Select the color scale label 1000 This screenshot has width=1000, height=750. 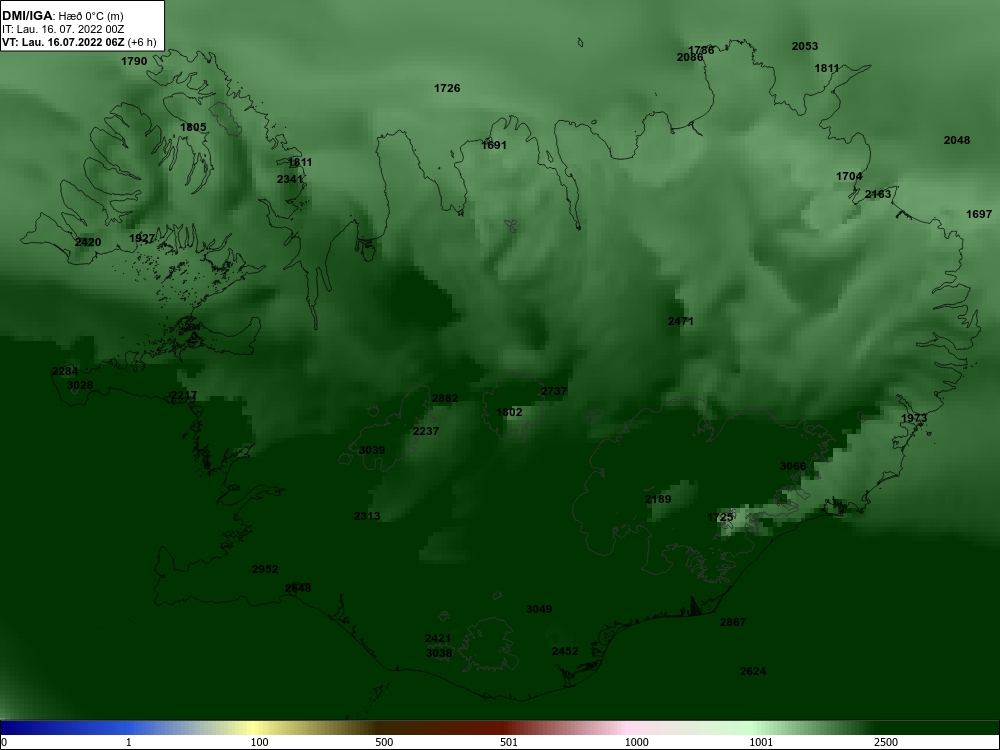pyautogui.click(x=636, y=742)
